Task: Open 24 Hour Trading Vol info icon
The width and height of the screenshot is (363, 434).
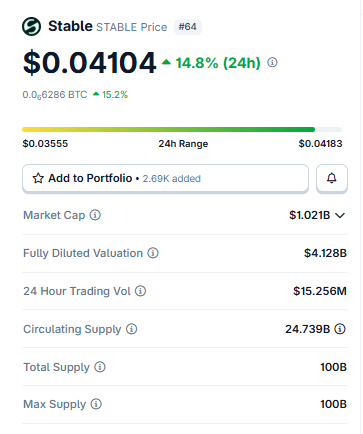Action: click(x=140, y=291)
